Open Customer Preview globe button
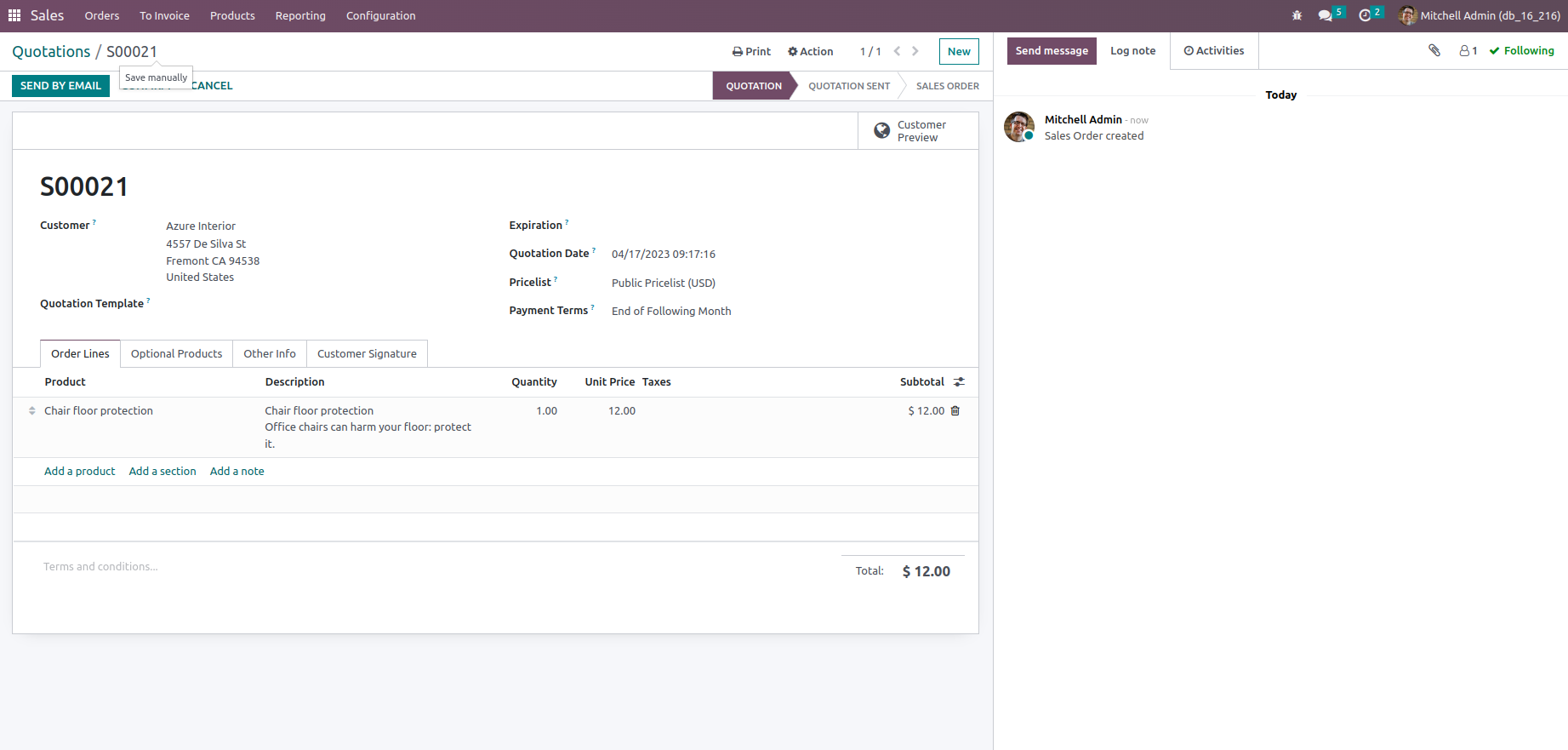Viewport: 1568px width, 750px height. [918, 131]
